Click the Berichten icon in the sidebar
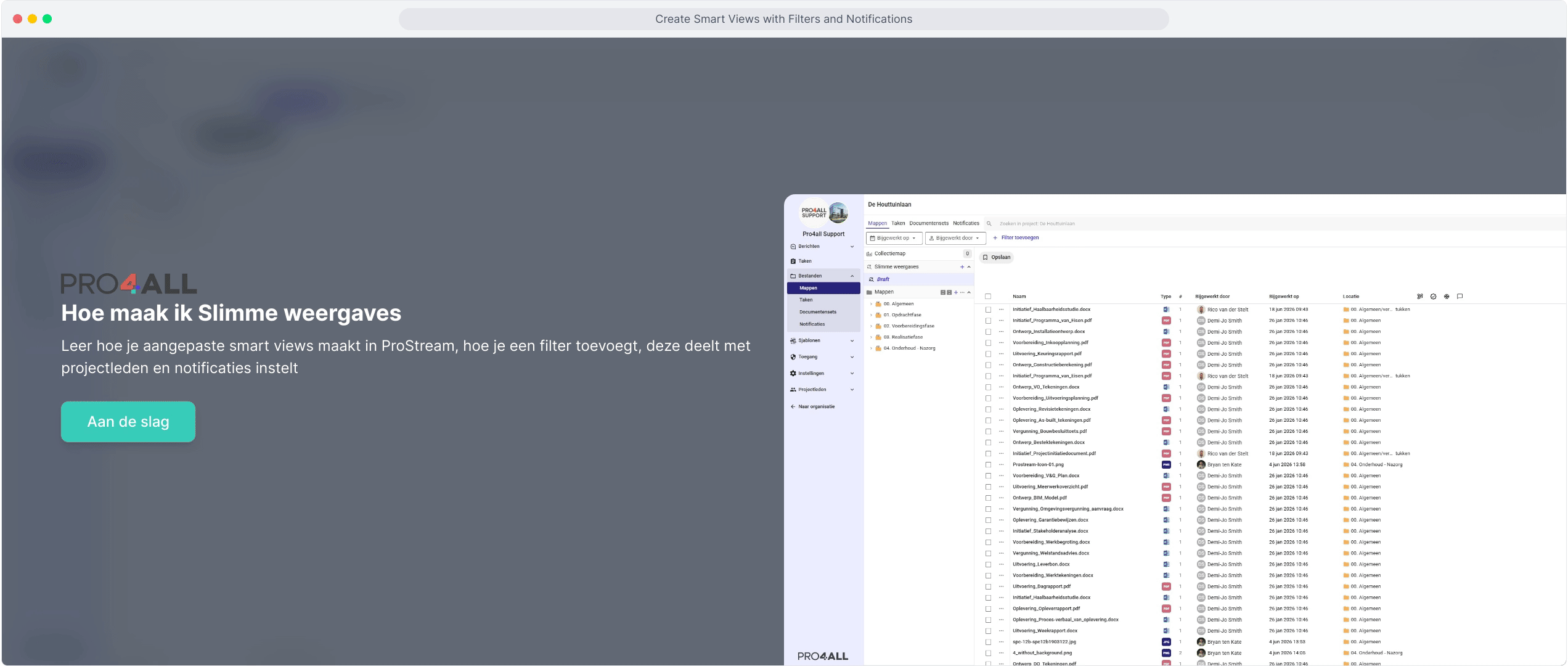Image resolution: width=1568 pixels, height=666 pixels. [x=793, y=247]
